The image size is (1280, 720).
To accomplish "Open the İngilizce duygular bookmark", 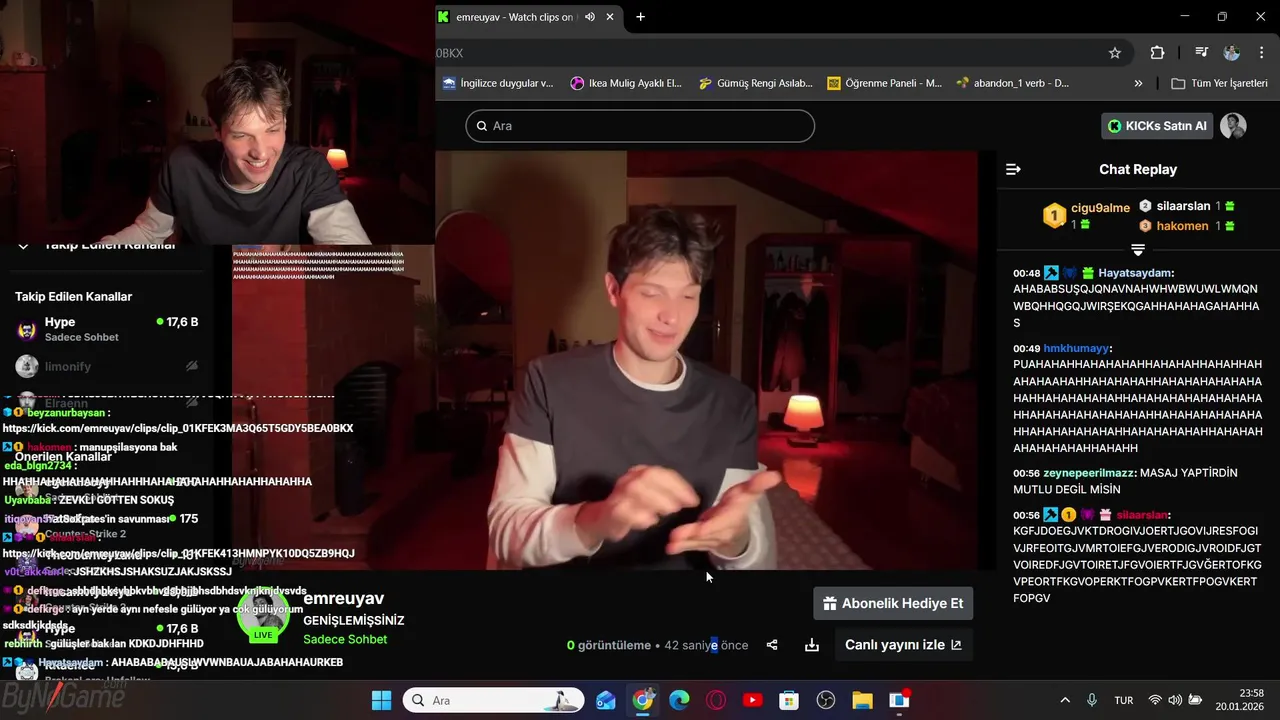I will pyautogui.click(x=498, y=83).
